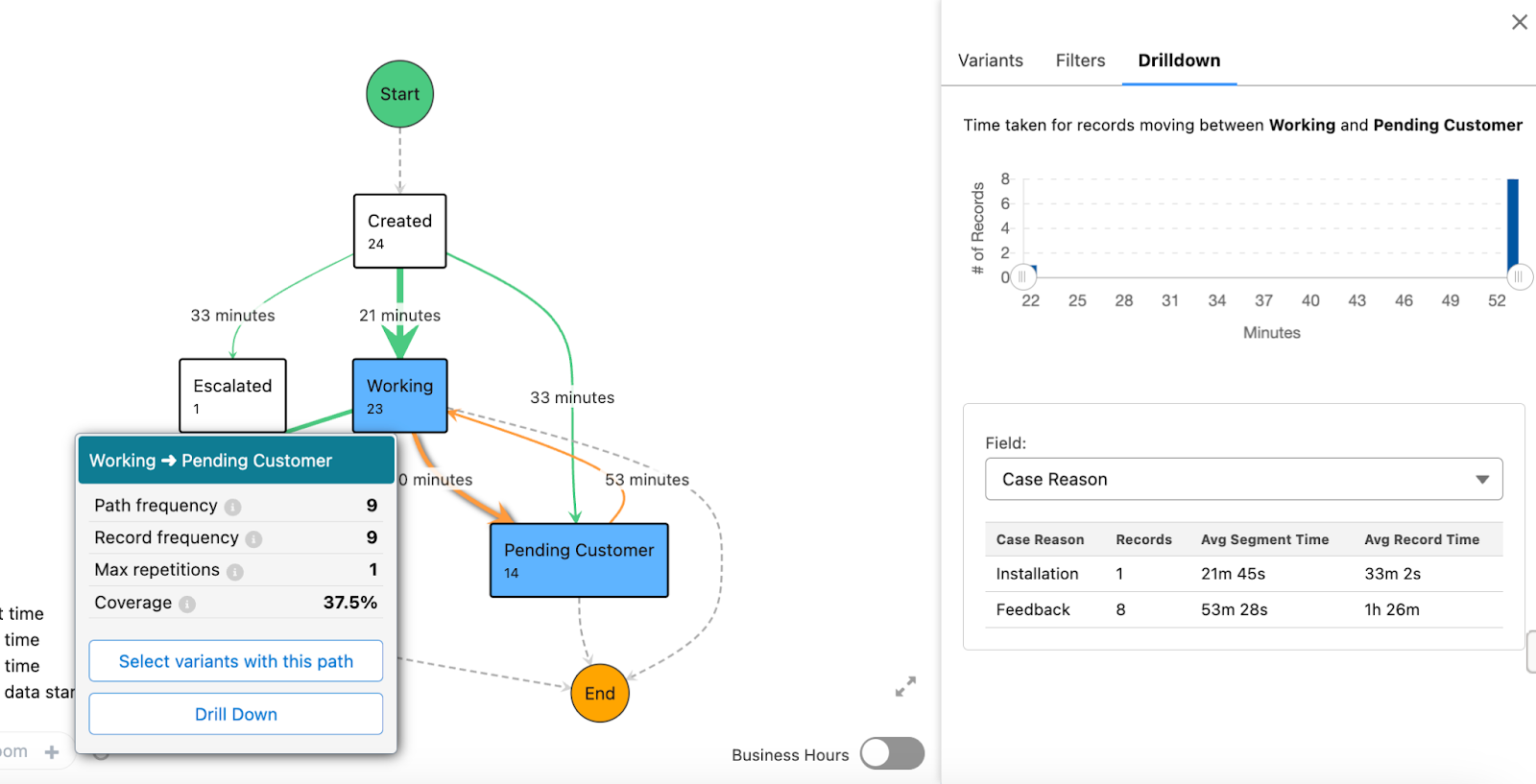This screenshot has height=784, width=1536.
Task: Click the 53 minutes path label
Action: coord(647,480)
